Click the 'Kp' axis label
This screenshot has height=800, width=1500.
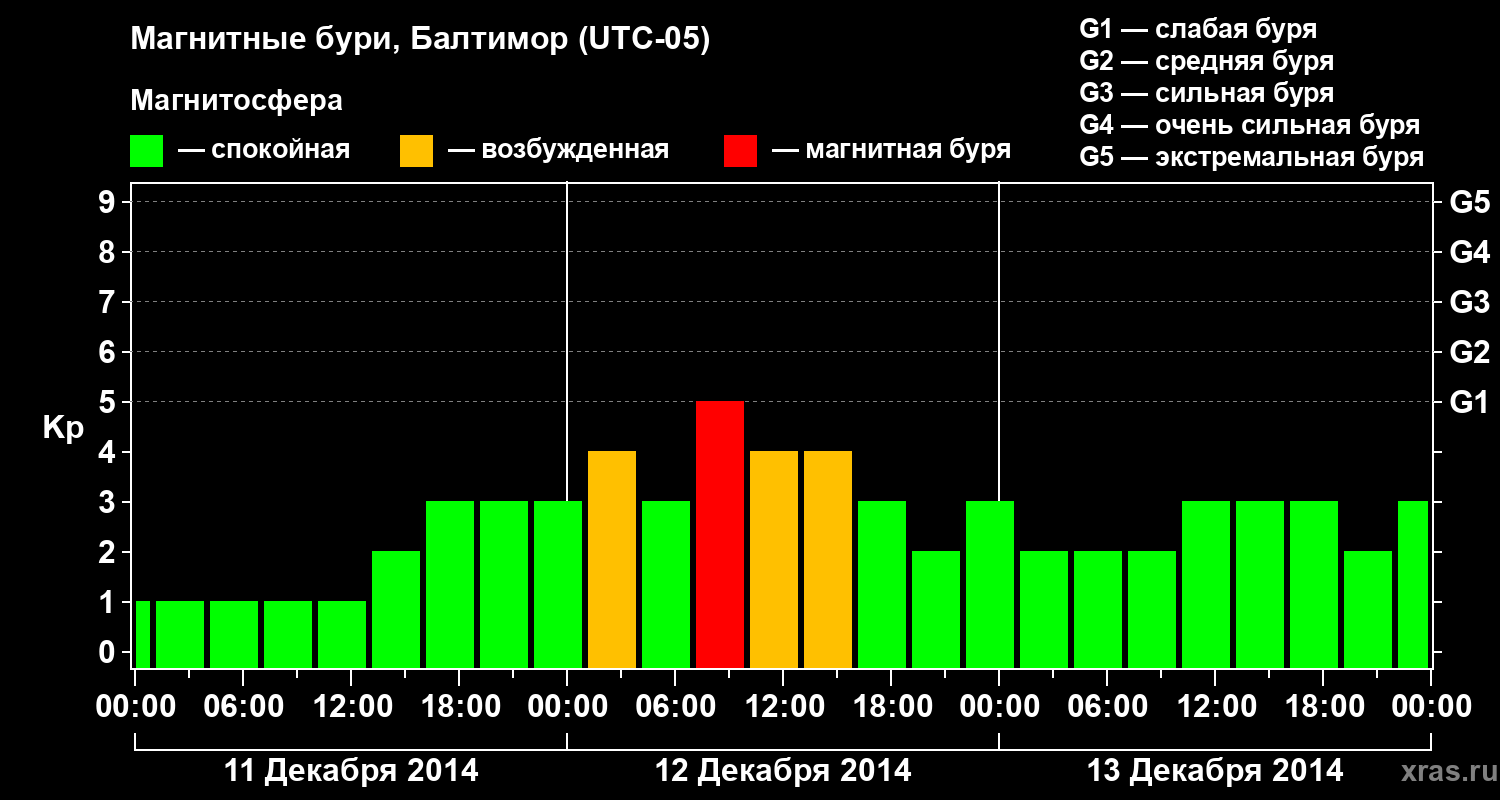[63, 428]
